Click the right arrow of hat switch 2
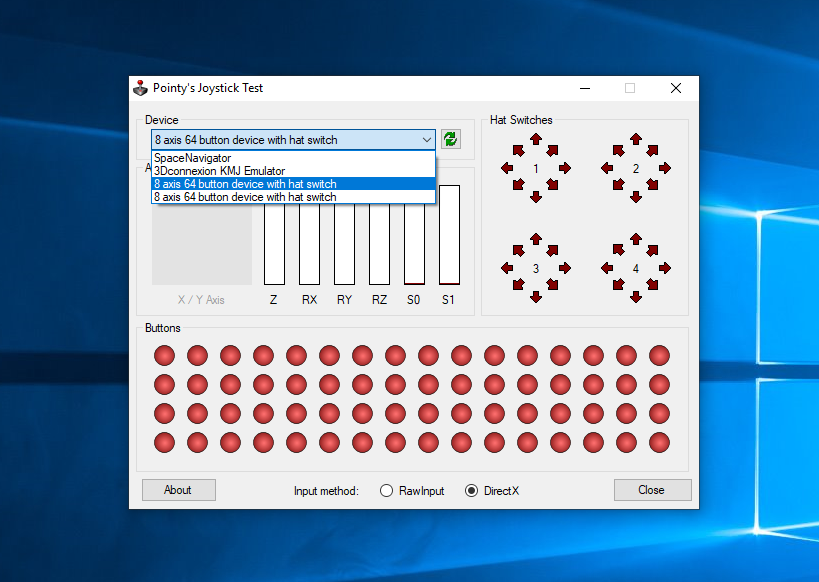819x582 pixels. [665, 168]
